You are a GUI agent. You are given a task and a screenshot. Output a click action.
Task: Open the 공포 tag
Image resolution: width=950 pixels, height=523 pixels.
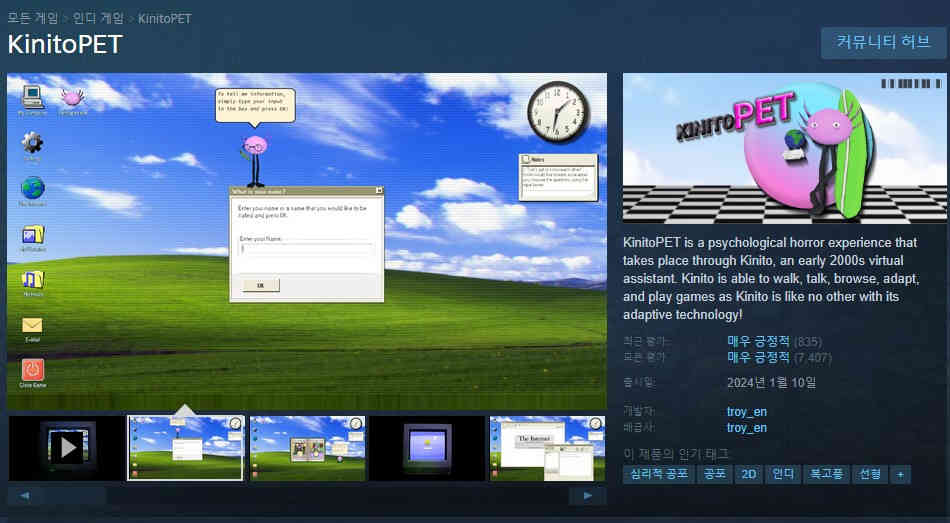point(714,474)
